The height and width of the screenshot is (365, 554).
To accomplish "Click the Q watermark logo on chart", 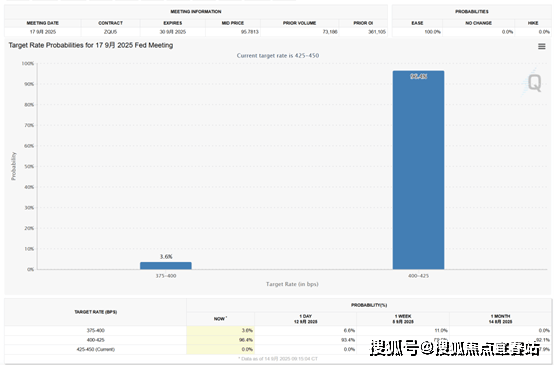I will click(x=533, y=82).
